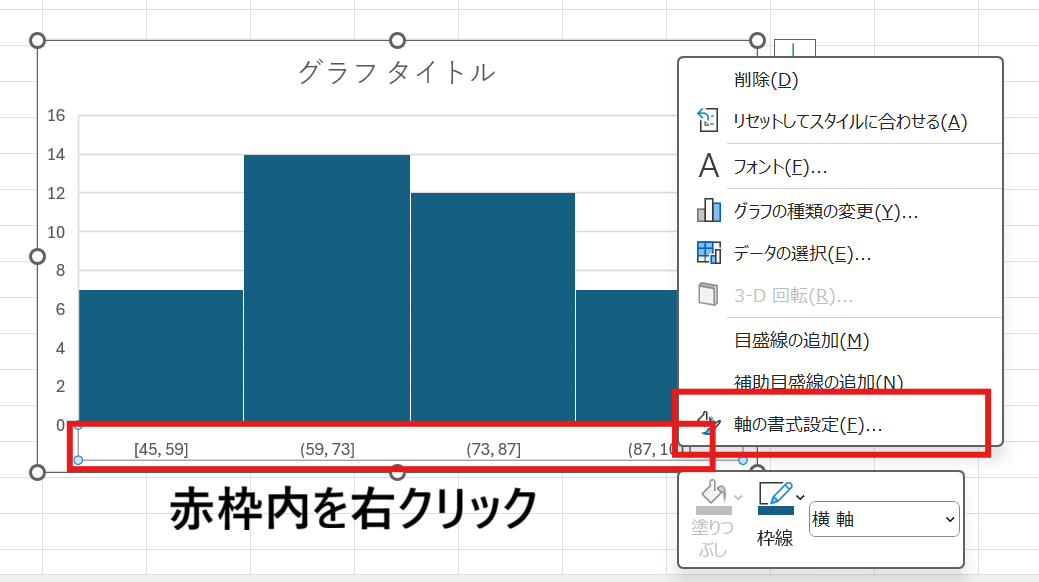
Task: Click the 軸の書式設定 axis format icon
Action: coord(709,425)
